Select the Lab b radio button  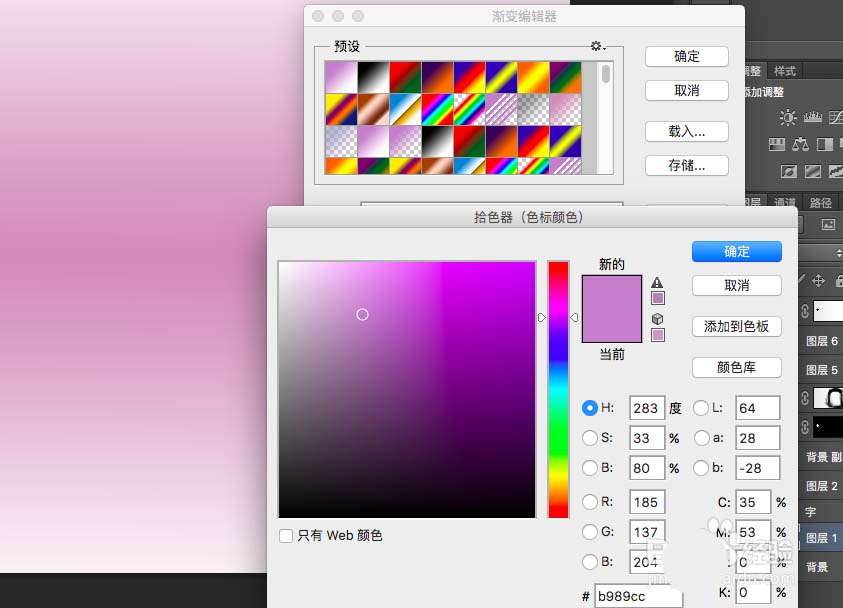[x=701, y=468]
